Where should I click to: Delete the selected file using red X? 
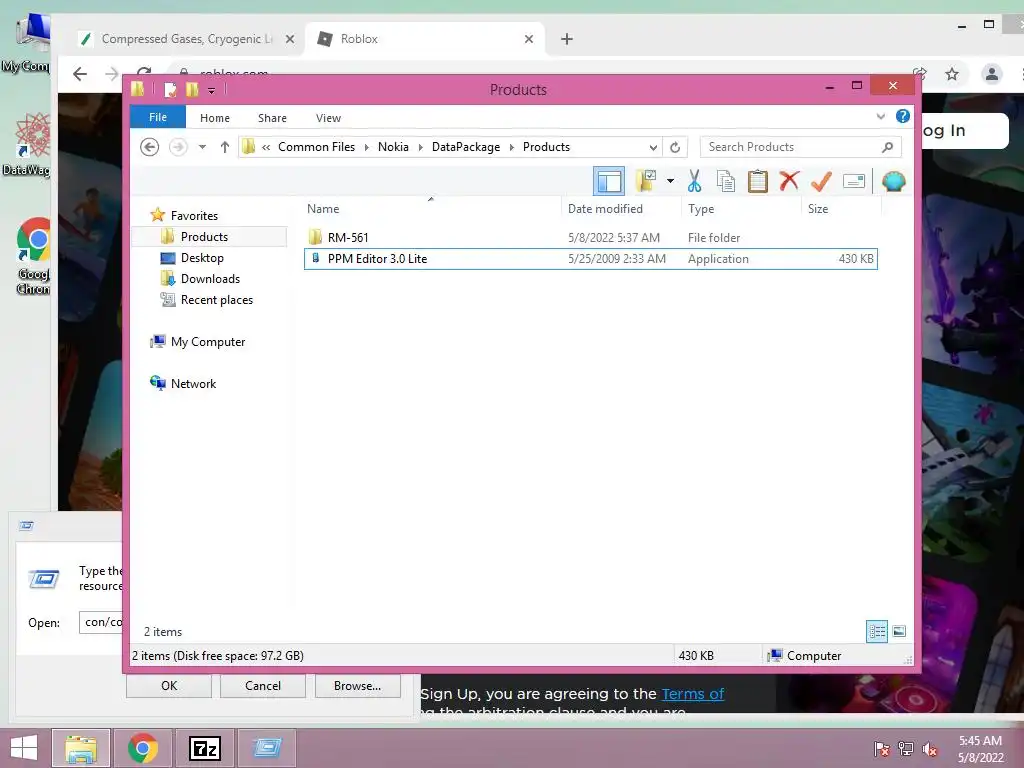click(789, 181)
